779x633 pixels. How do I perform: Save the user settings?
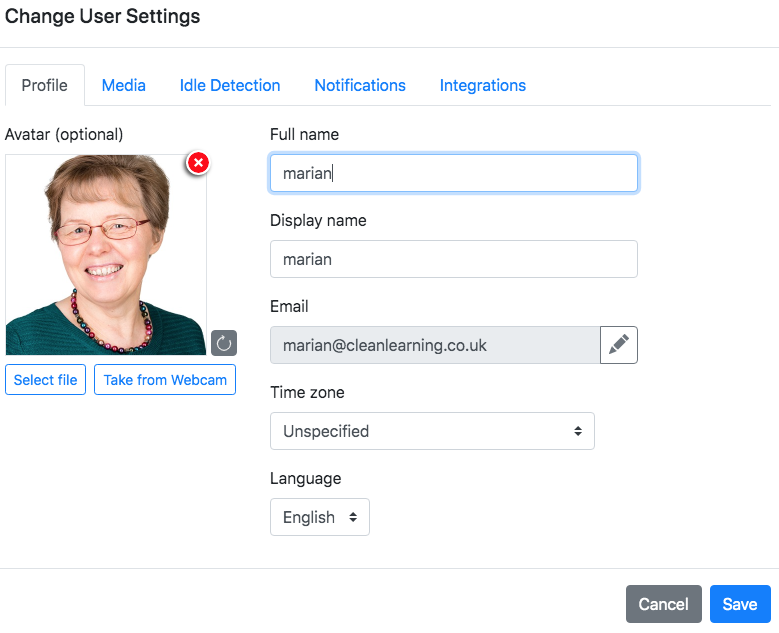[740, 604]
